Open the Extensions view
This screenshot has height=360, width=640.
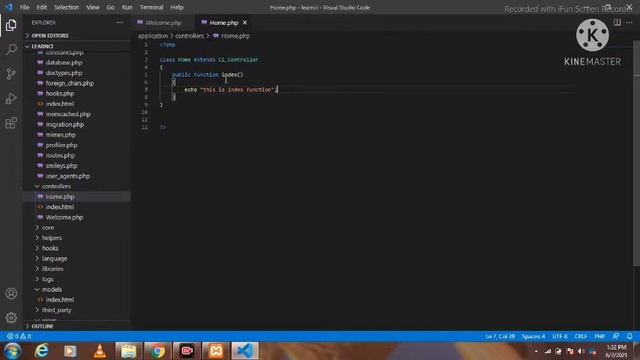pyautogui.click(x=11, y=122)
